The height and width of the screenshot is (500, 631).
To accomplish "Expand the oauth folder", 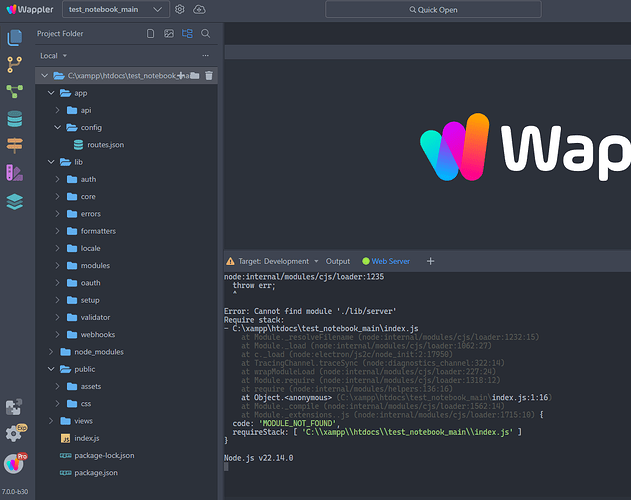I will tap(58, 283).
